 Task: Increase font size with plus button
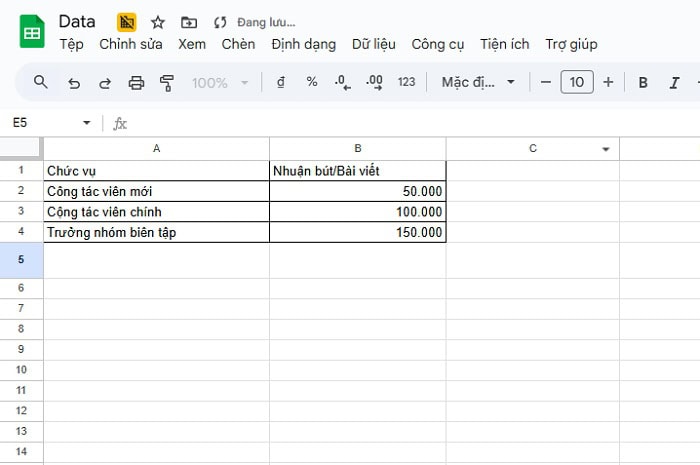[608, 82]
